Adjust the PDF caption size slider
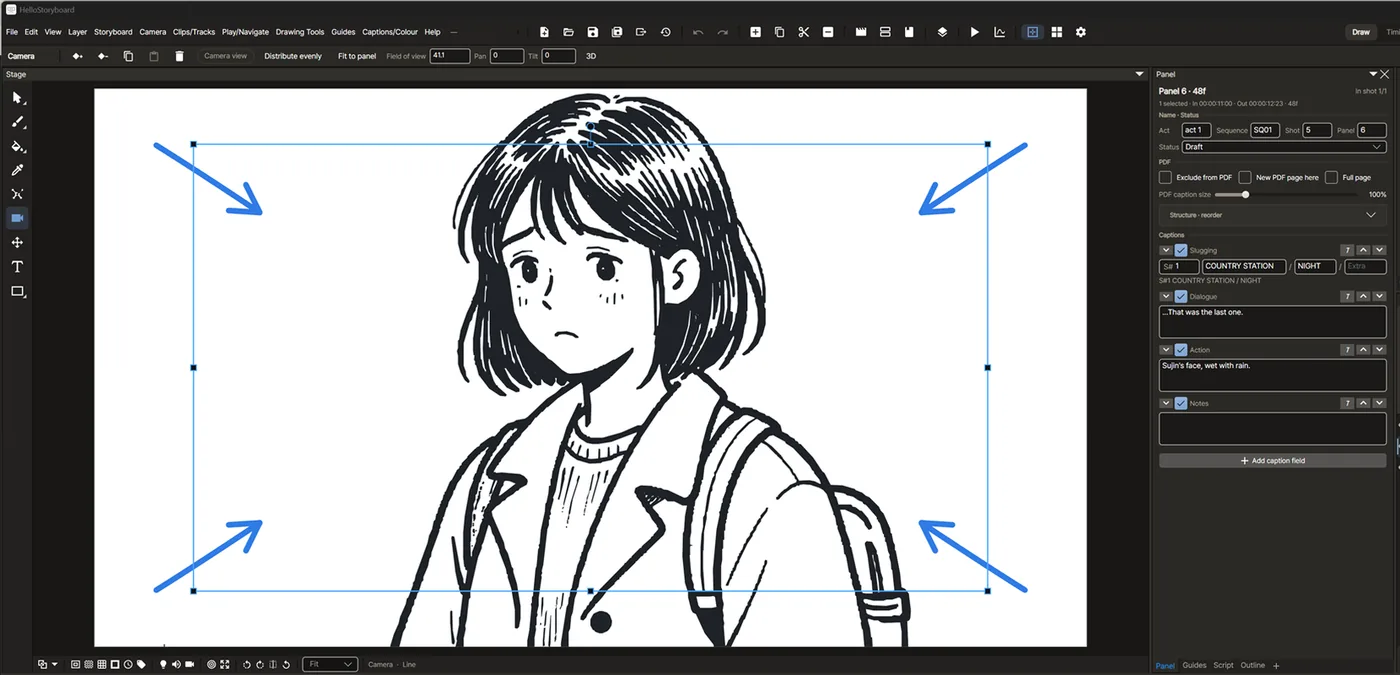Image resolution: width=1400 pixels, height=675 pixels. (1245, 194)
